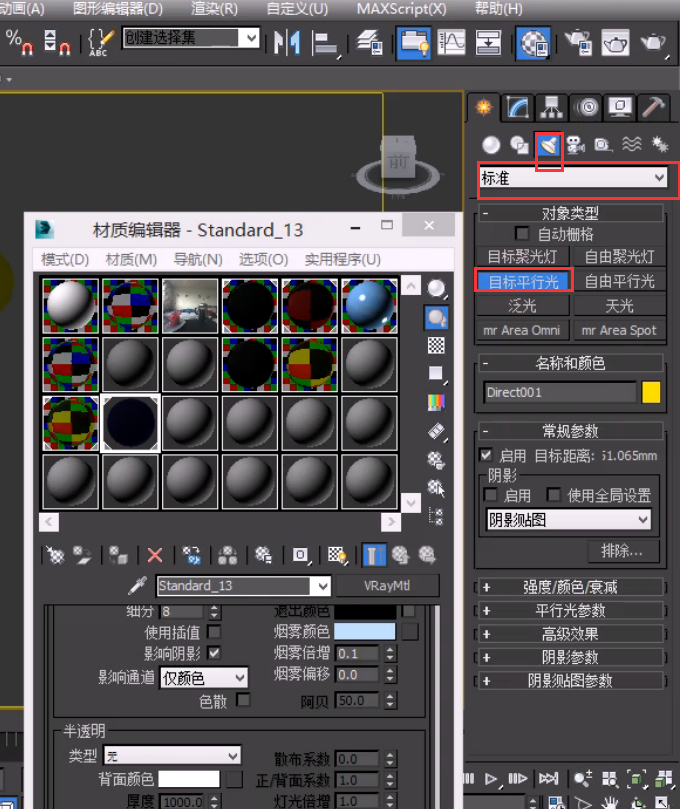Click the yellow object color swatch

(x=651, y=392)
